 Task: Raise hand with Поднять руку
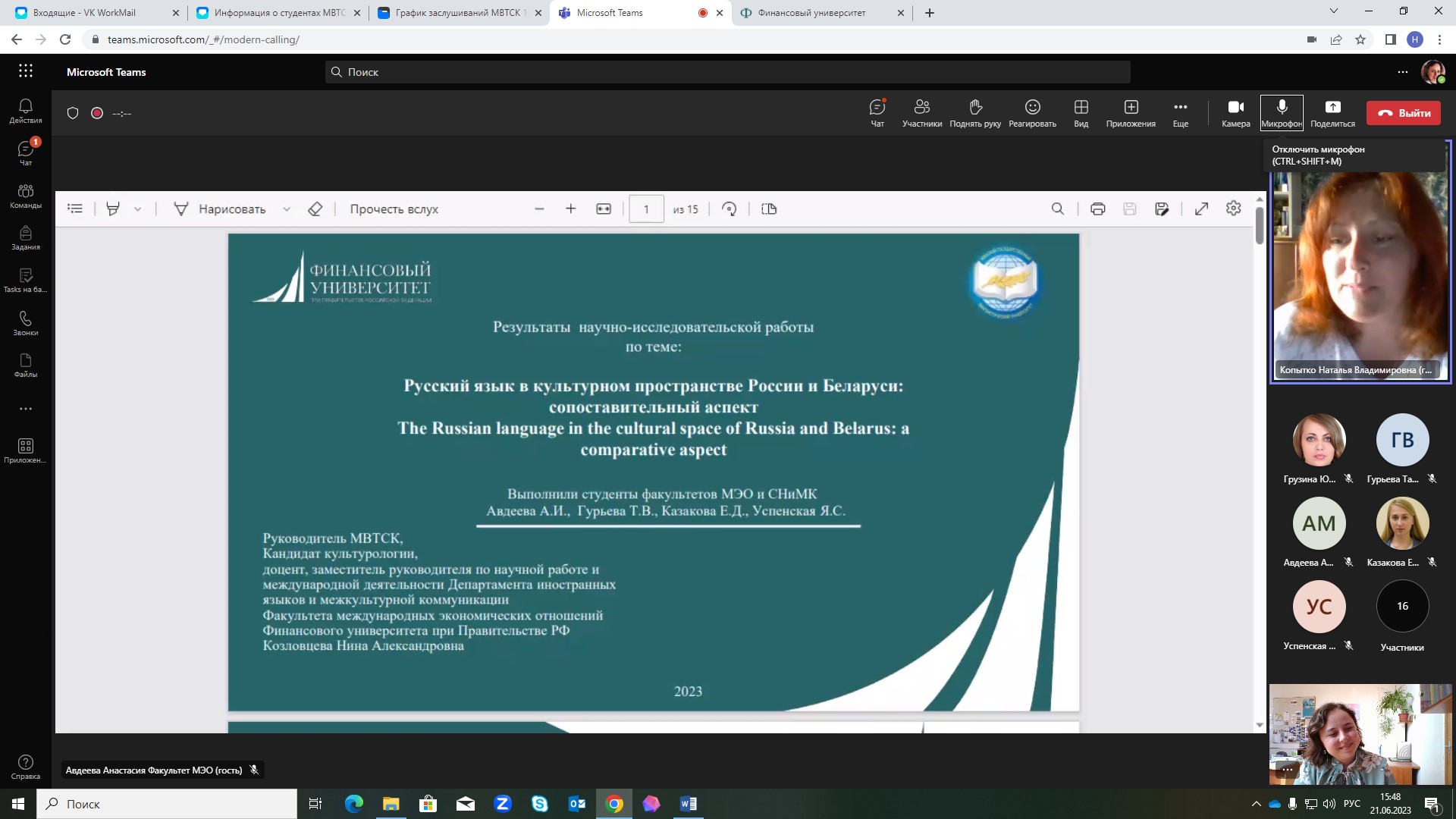(x=975, y=112)
